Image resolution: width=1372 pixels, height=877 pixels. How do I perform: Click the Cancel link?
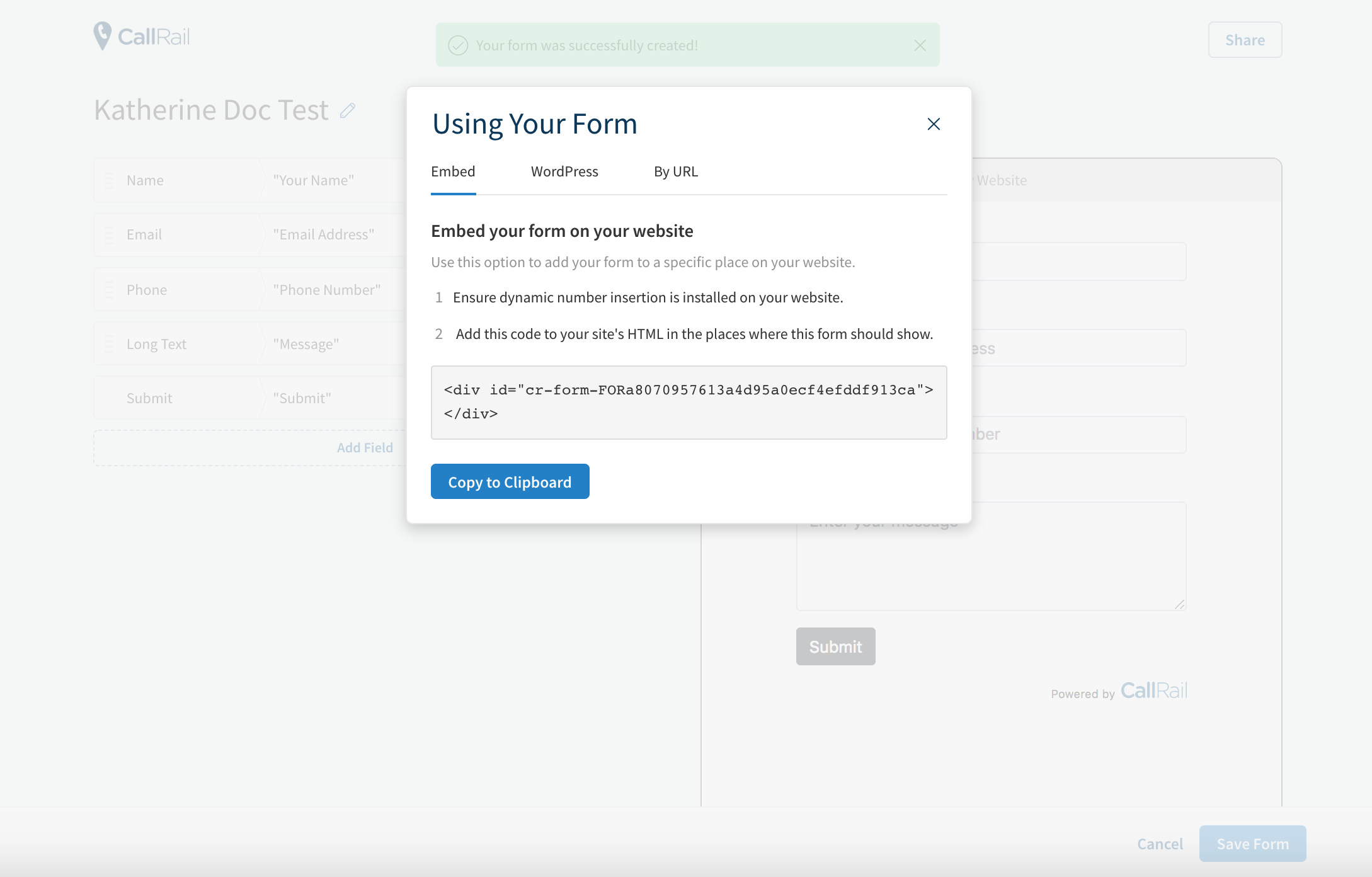point(1160,844)
